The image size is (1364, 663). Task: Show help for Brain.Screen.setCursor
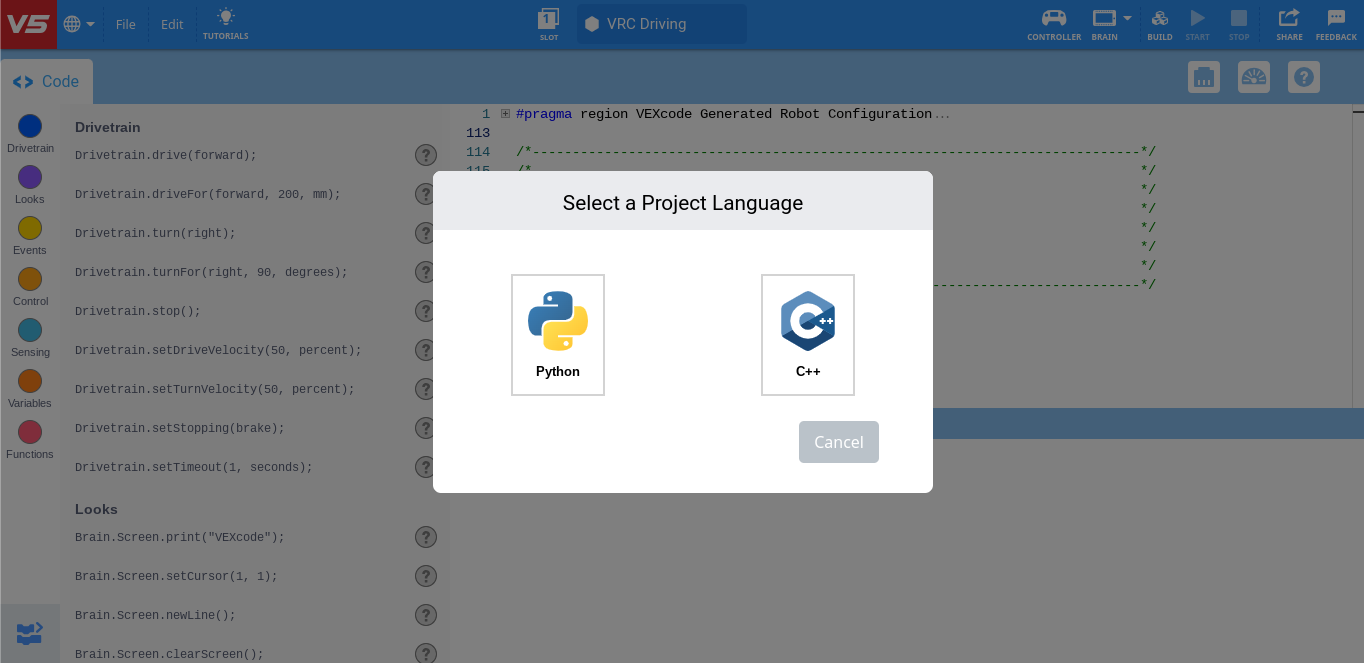coord(426,576)
